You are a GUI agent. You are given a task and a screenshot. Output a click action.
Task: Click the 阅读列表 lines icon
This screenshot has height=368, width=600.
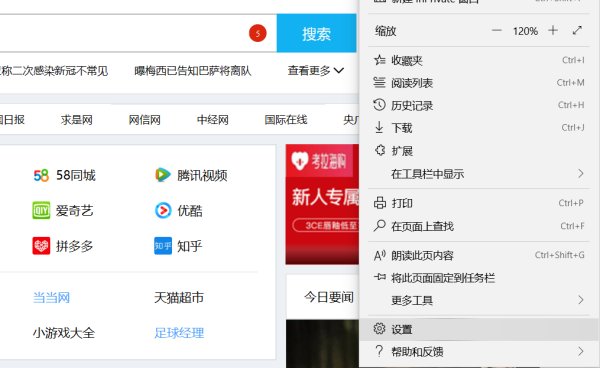coord(379,82)
